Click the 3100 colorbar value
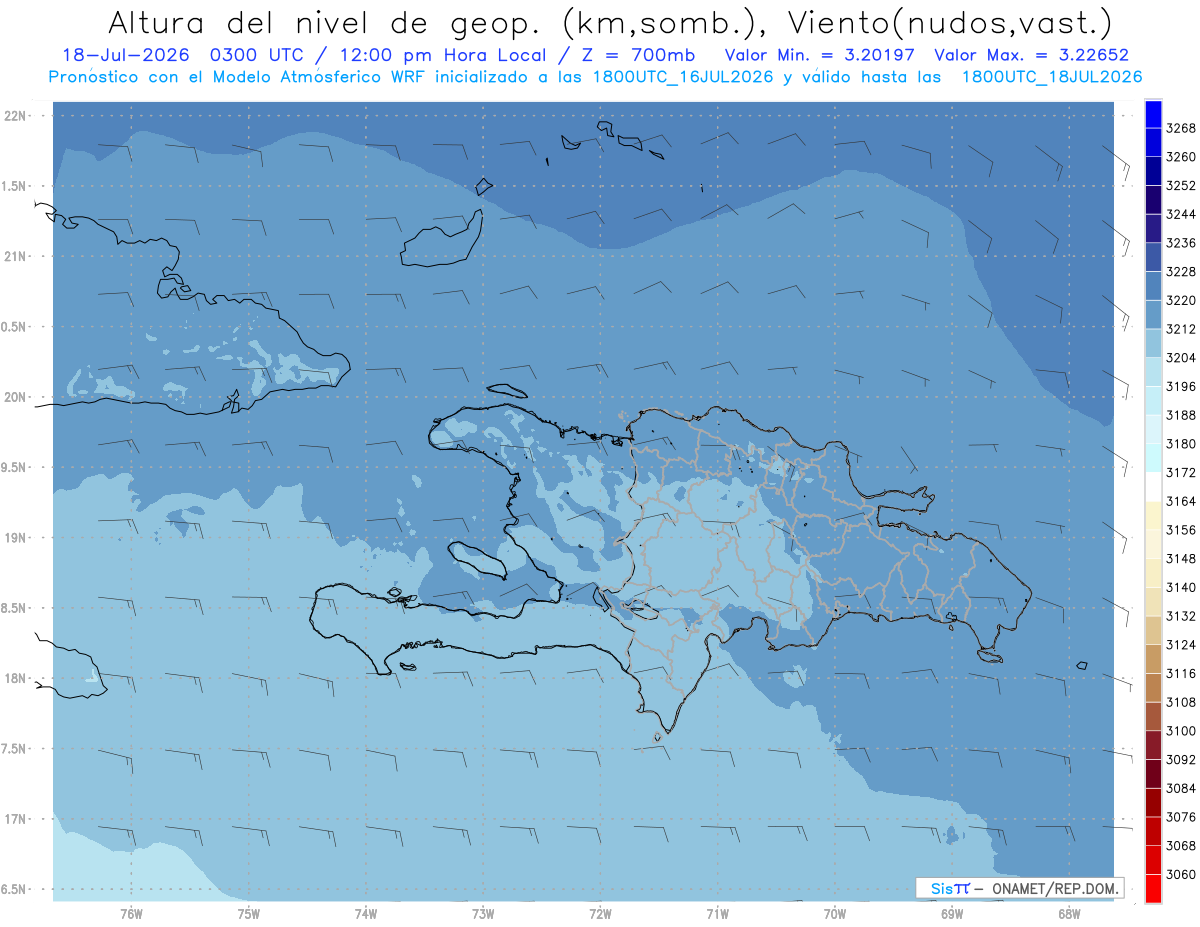This screenshot has height=927, width=1200. click(1181, 731)
